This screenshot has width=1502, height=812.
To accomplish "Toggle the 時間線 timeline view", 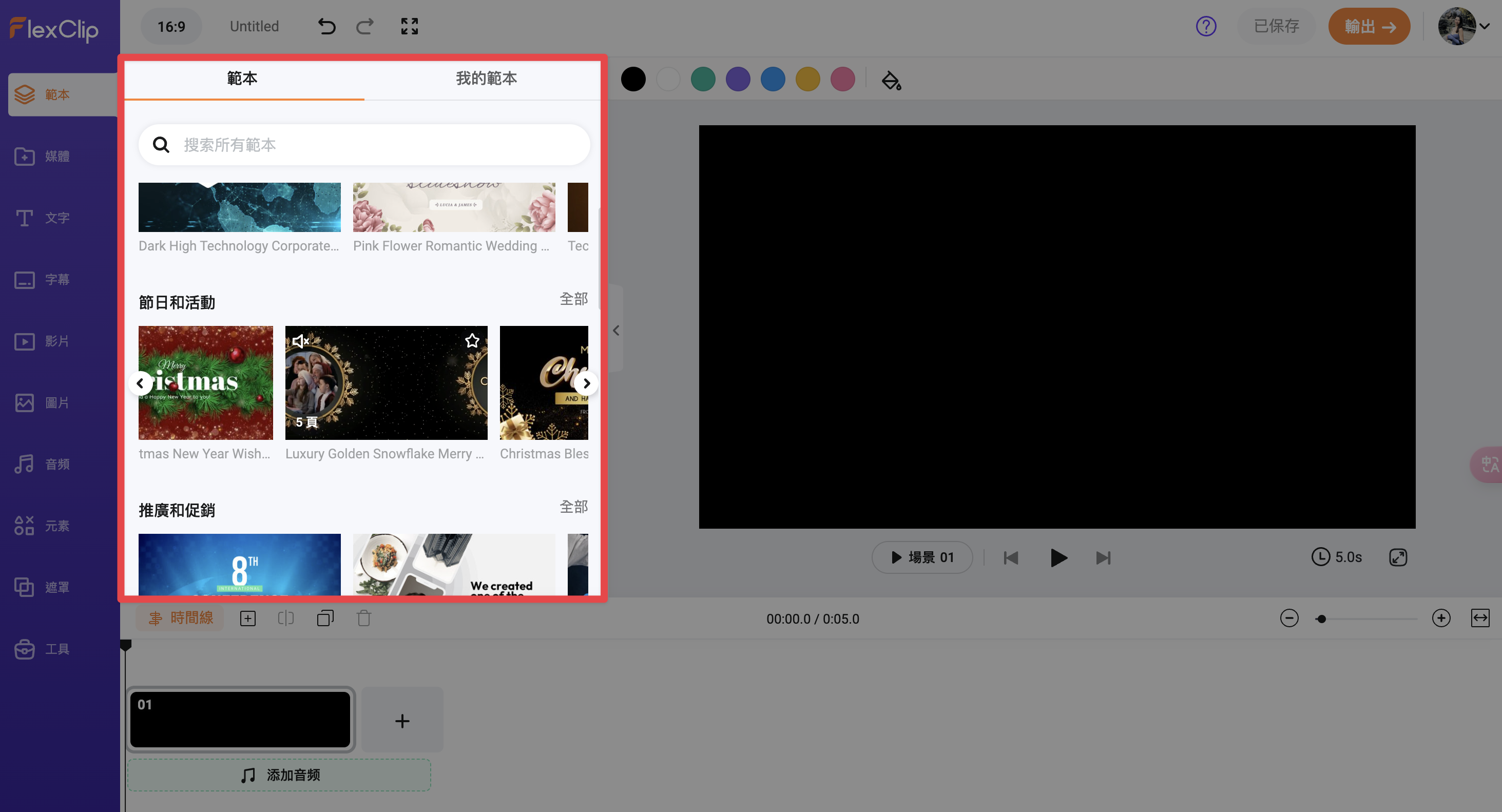I will pos(180,618).
